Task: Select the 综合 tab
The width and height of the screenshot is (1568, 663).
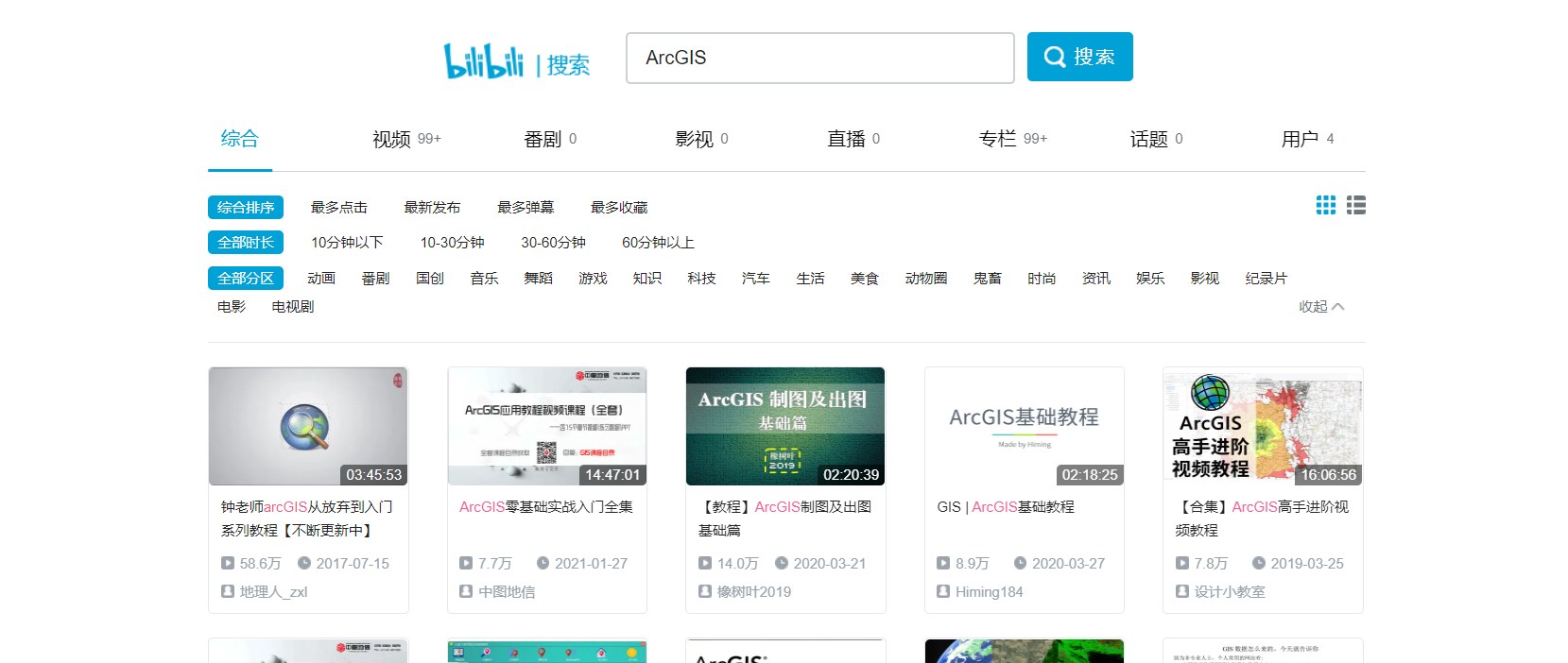Action: tap(239, 139)
